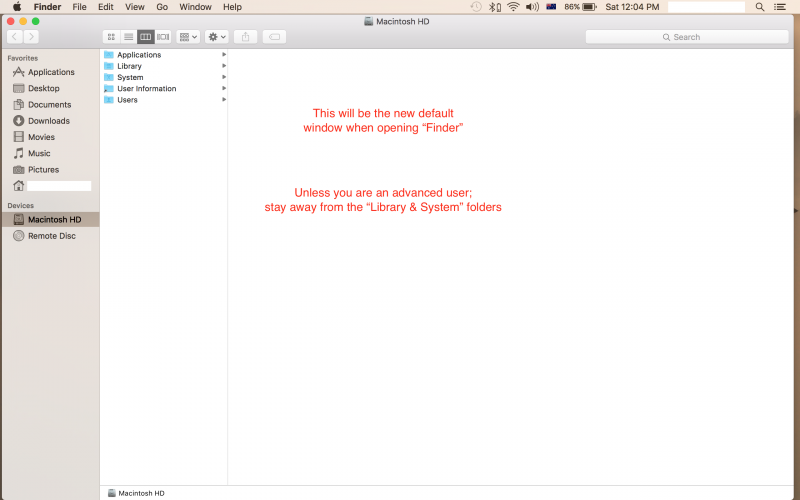Open the Apple menu
Viewport: 800px width, 500px height.
[17, 7]
